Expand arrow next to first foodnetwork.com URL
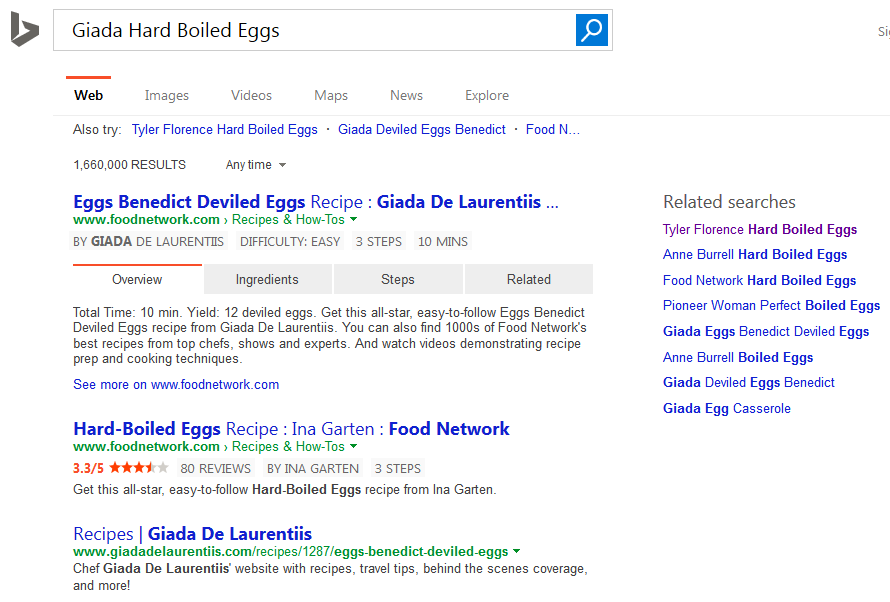The width and height of the screenshot is (890, 602). coord(354,220)
